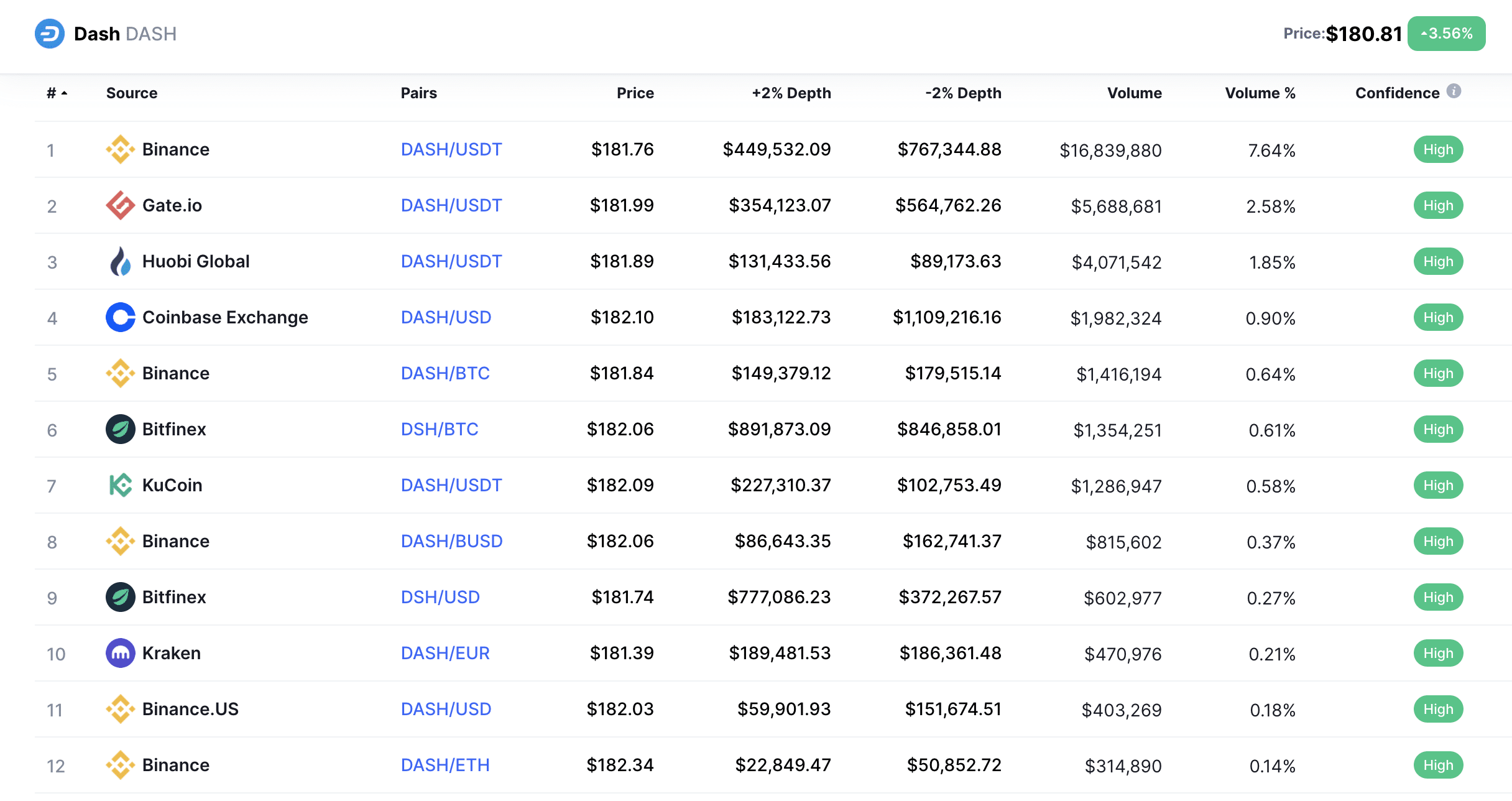Click the $180.81 header price
Image resolution: width=1512 pixels, height=801 pixels.
1364,34
